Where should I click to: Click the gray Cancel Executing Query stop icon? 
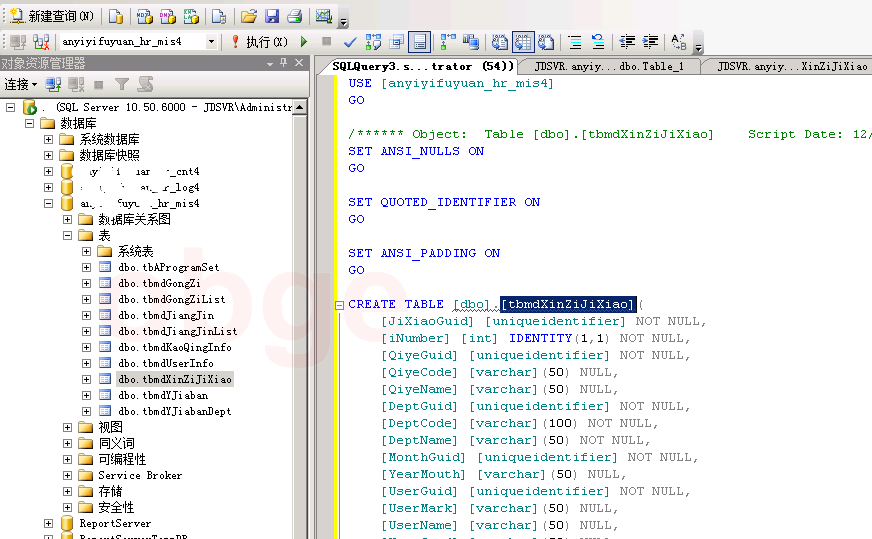326,42
